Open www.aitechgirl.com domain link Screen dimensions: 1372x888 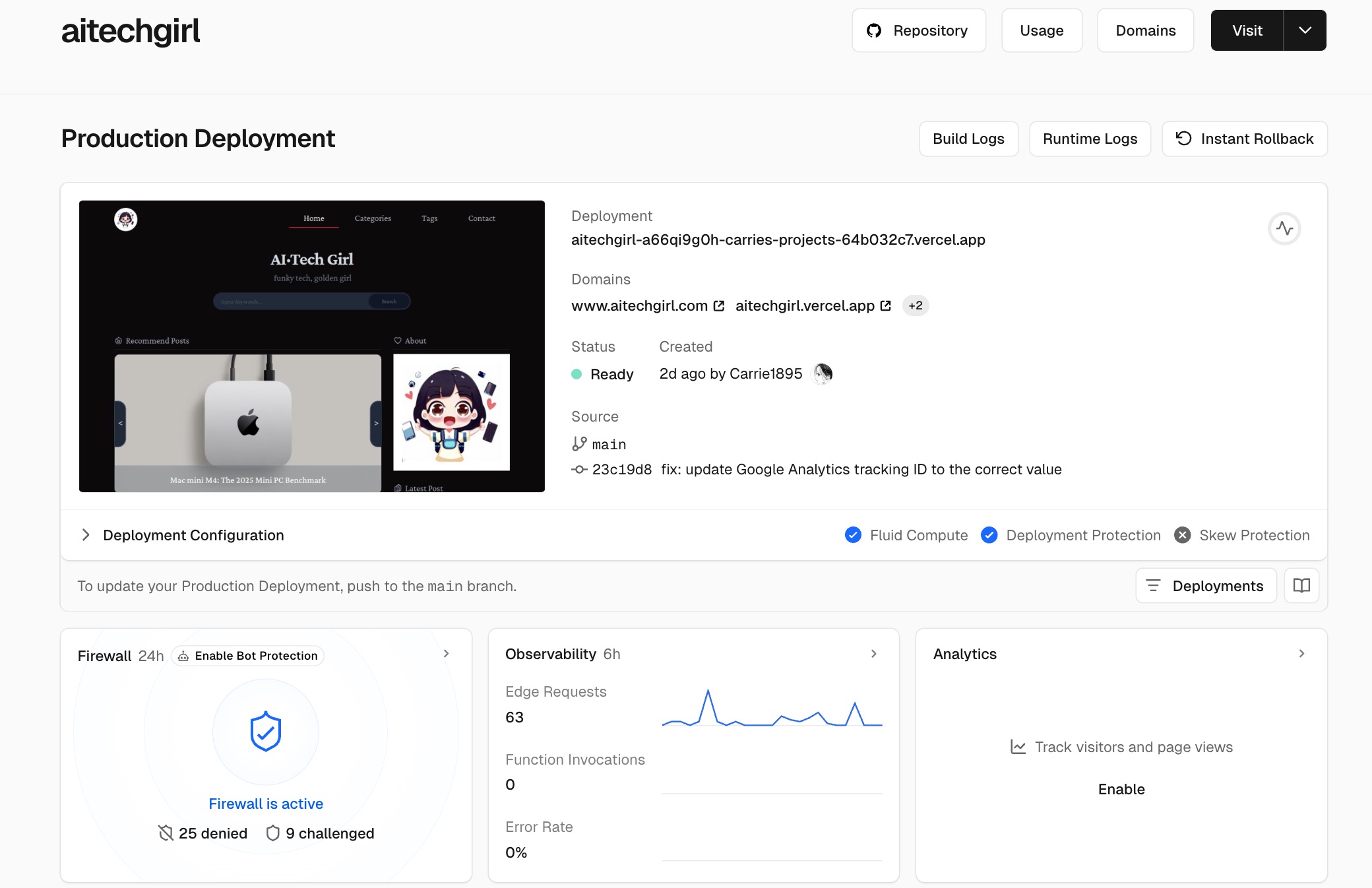[639, 305]
